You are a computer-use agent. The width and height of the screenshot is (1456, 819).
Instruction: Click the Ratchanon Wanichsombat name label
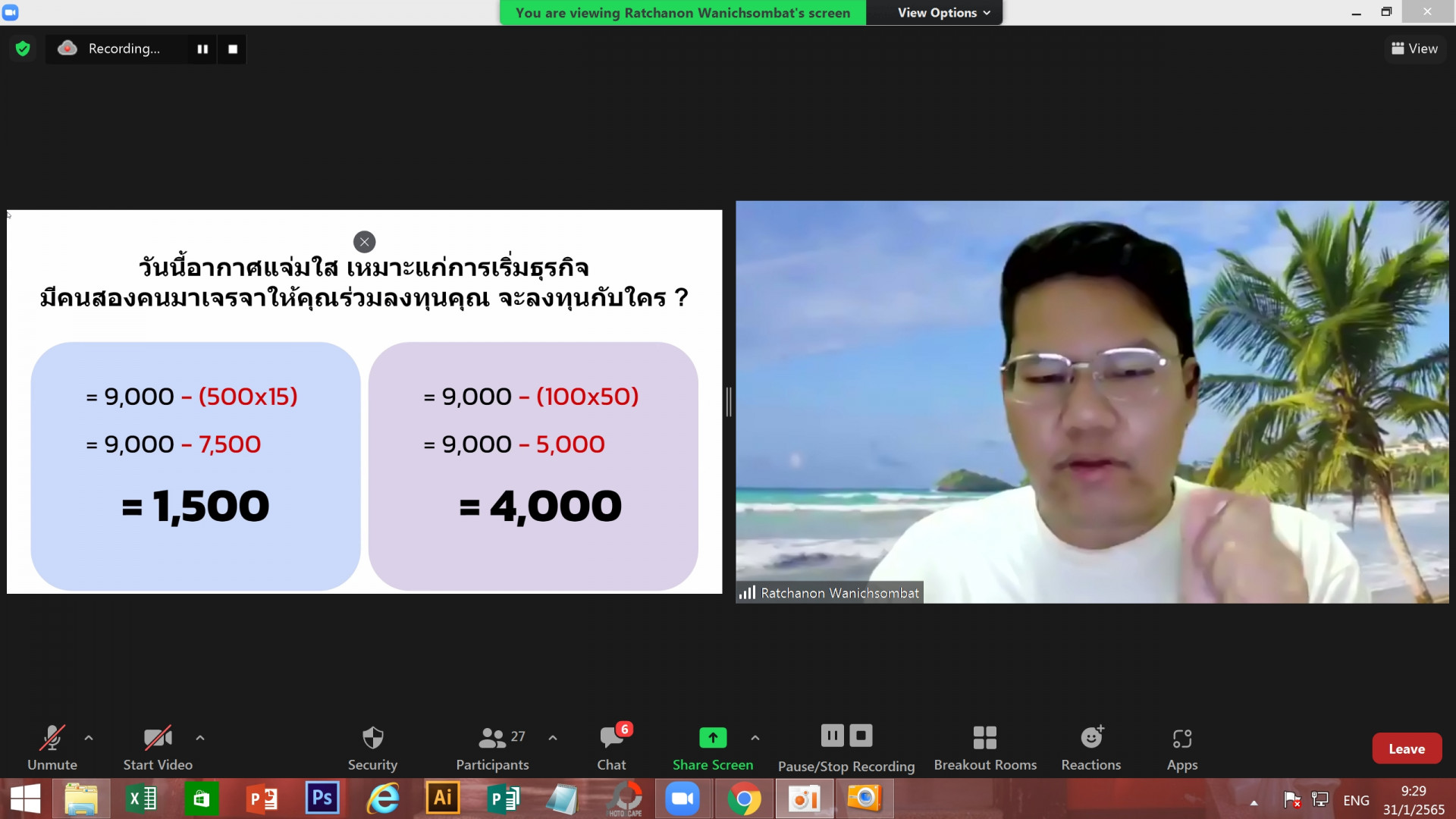[839, 593]
